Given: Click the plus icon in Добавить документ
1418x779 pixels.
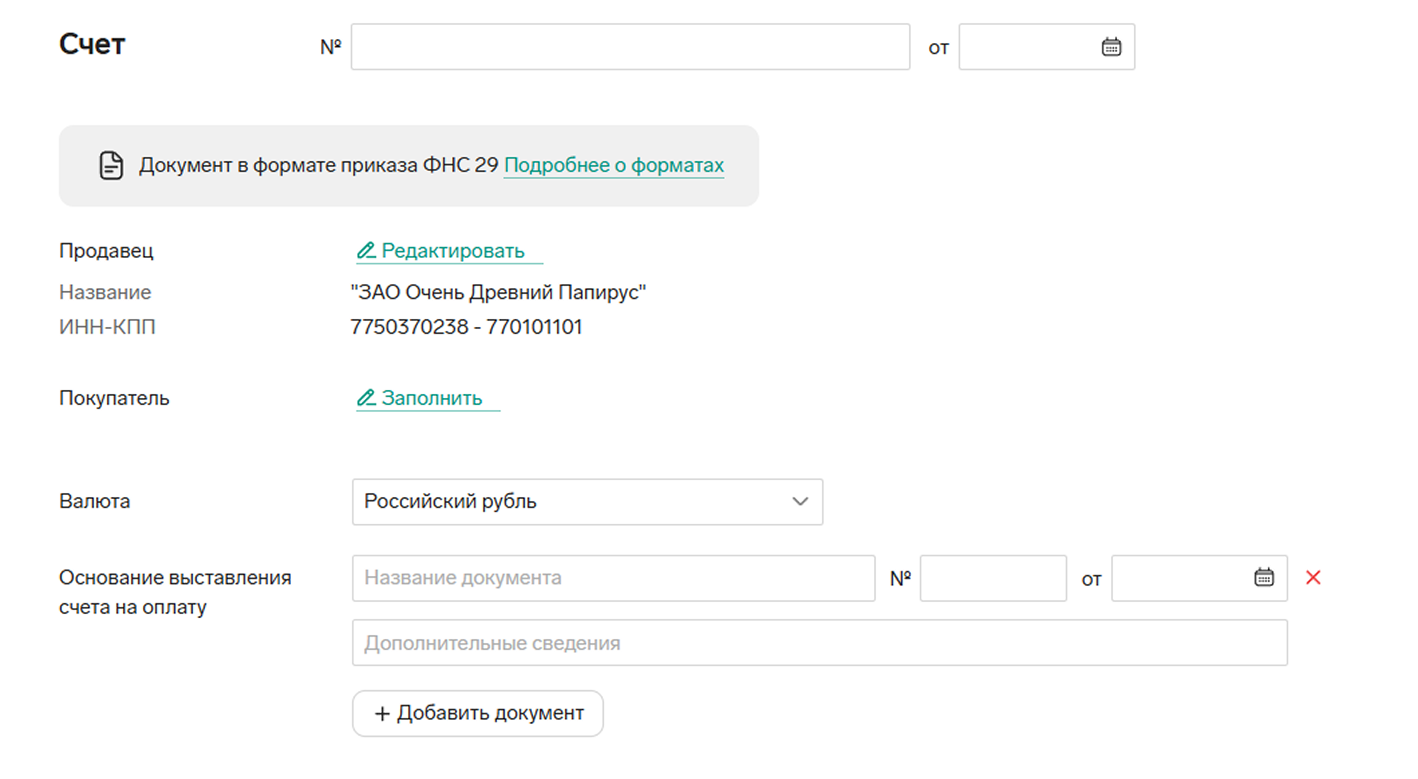Looking at the screenshot, I should click(381, 714).
